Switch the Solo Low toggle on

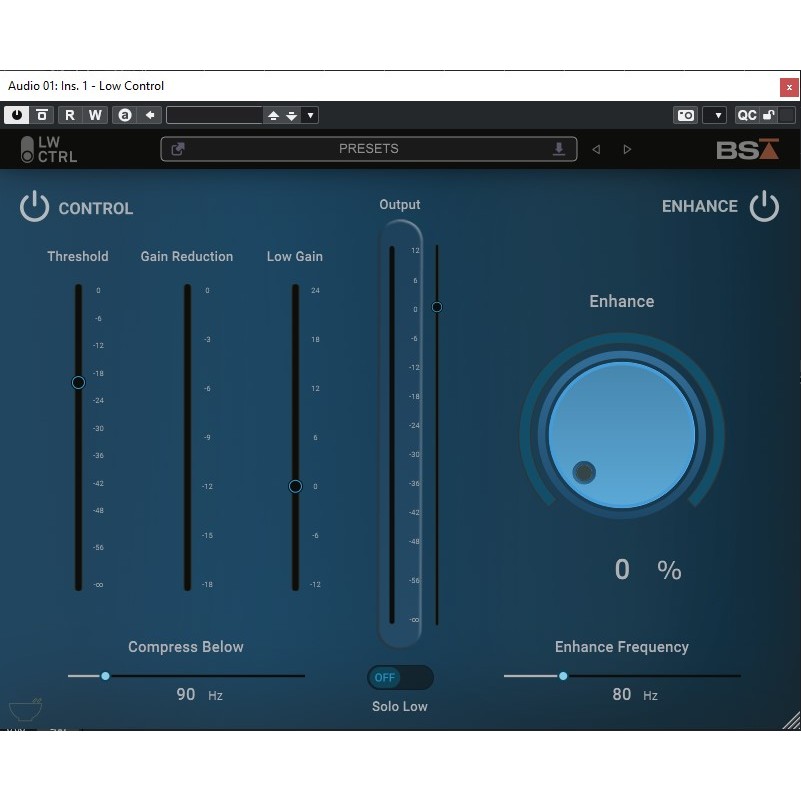tap(400, 677)
